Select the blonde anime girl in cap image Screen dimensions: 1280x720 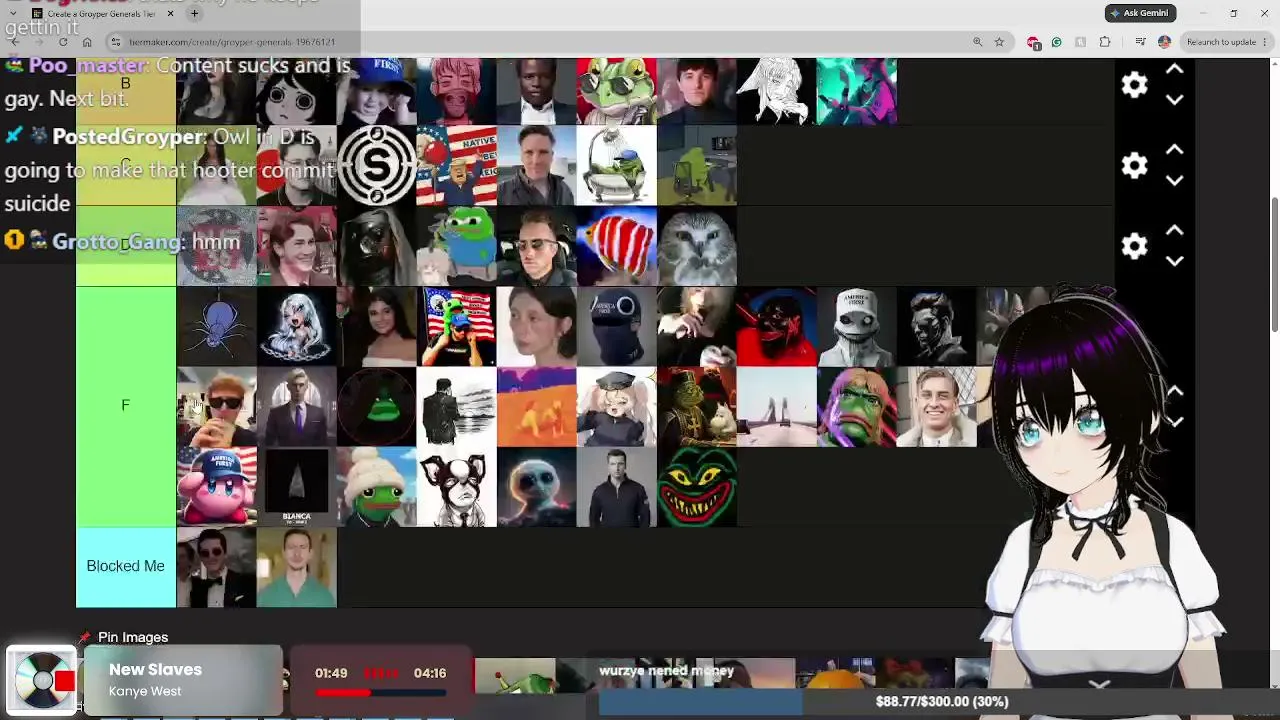click(x=617, y=407)
